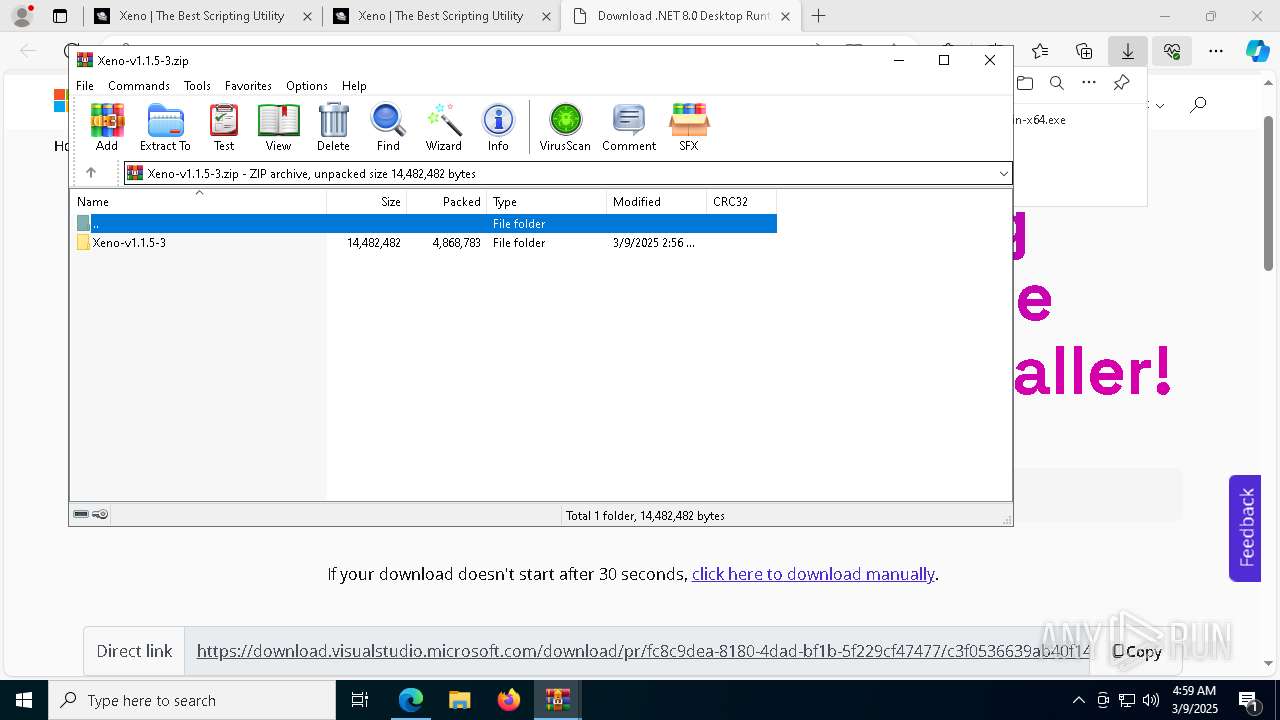Launch the Wizard wand icon
The height and width of the screenshot is (720, 1280).
(x=443, y=127)
